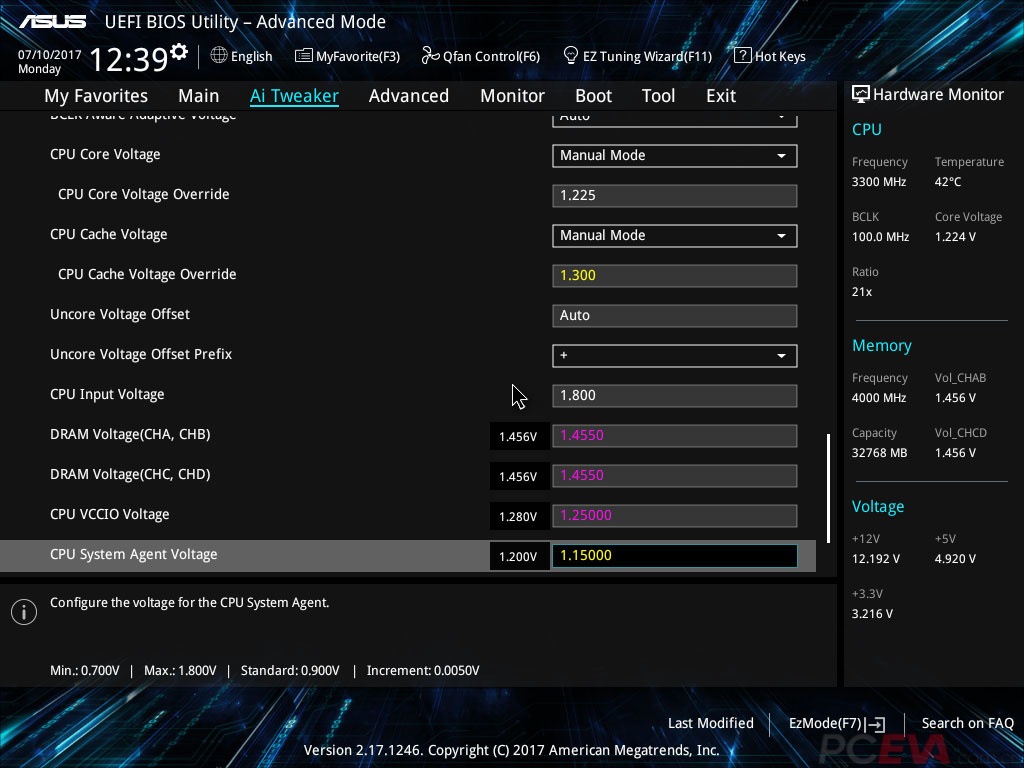This screenshot has width=1024, height=768.
Task: Expand the Uncore Voltage Offset Prefix dropdown
Action: [675, 356]
